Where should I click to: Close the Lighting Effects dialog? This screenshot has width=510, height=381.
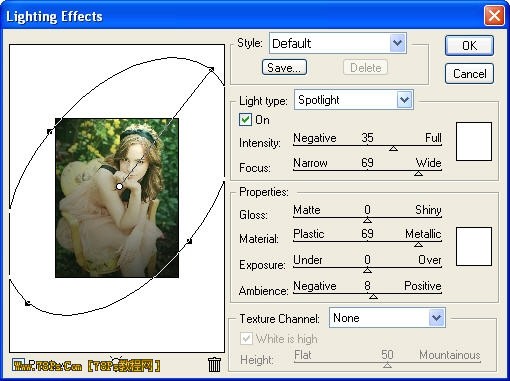pyautogui.click(x=494, y=16)
